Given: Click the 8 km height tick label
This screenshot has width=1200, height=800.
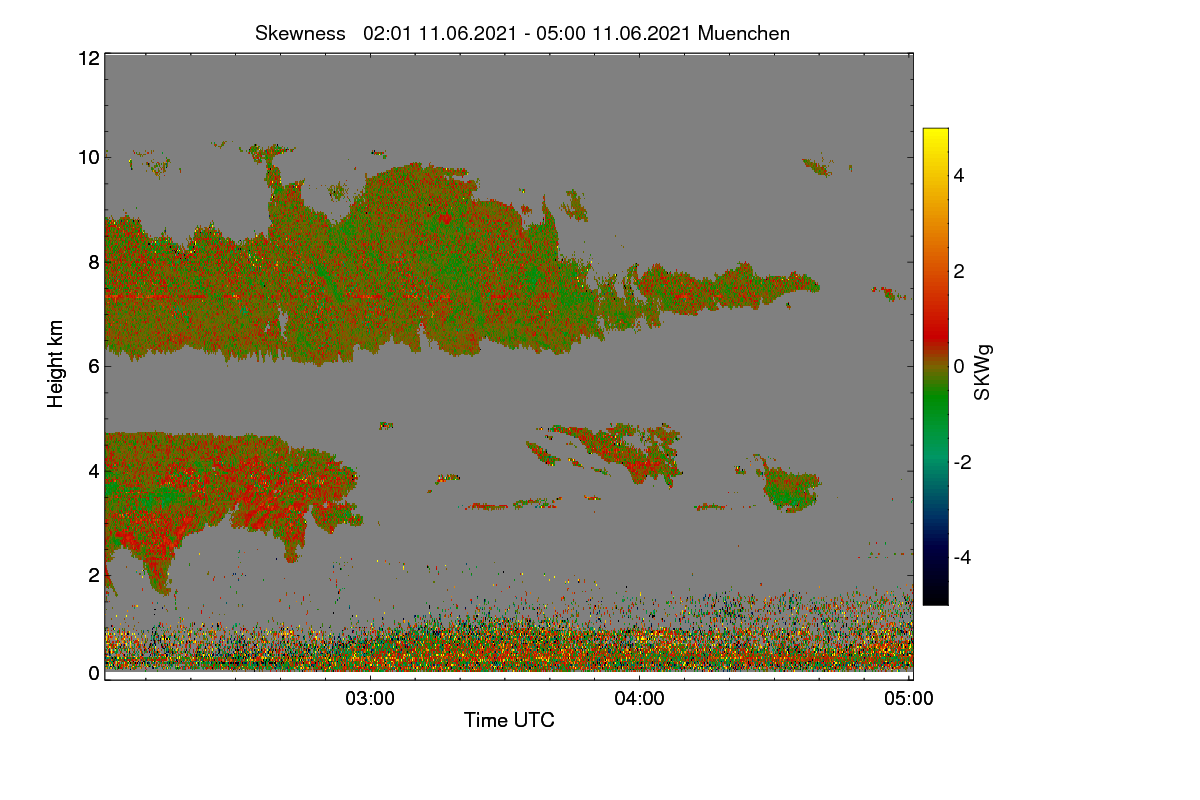Looking at the screenshot, I should click(94, 262).
